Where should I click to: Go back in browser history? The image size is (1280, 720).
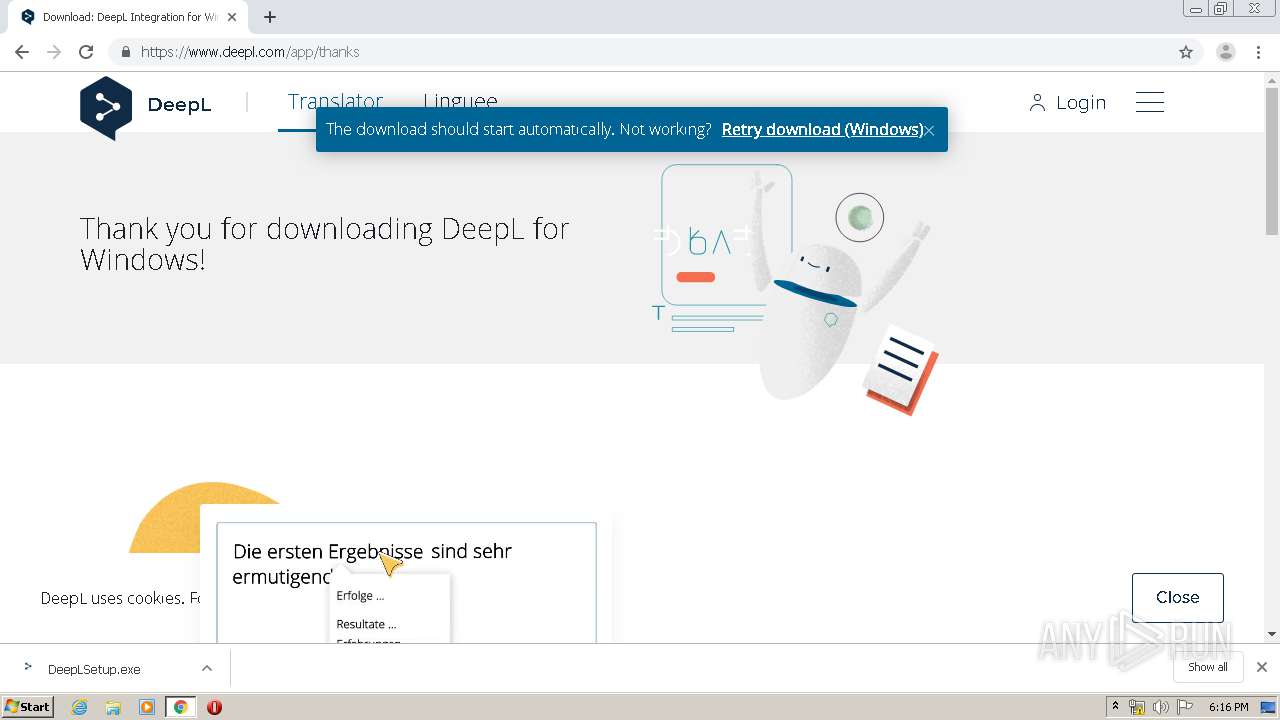click(22, 52)
